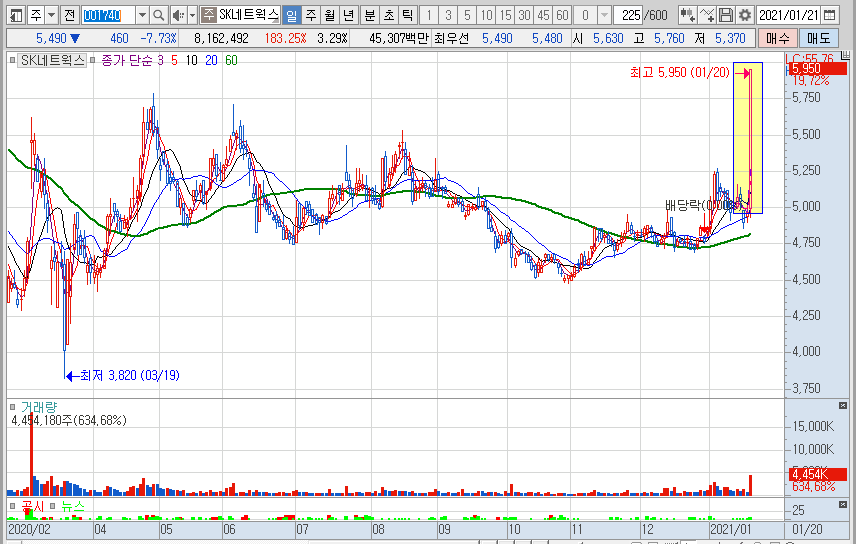The height and width of the screenshot is (544, 856).
Task: Click the stock search magnifier icon
Action: [x=158, y=15]
